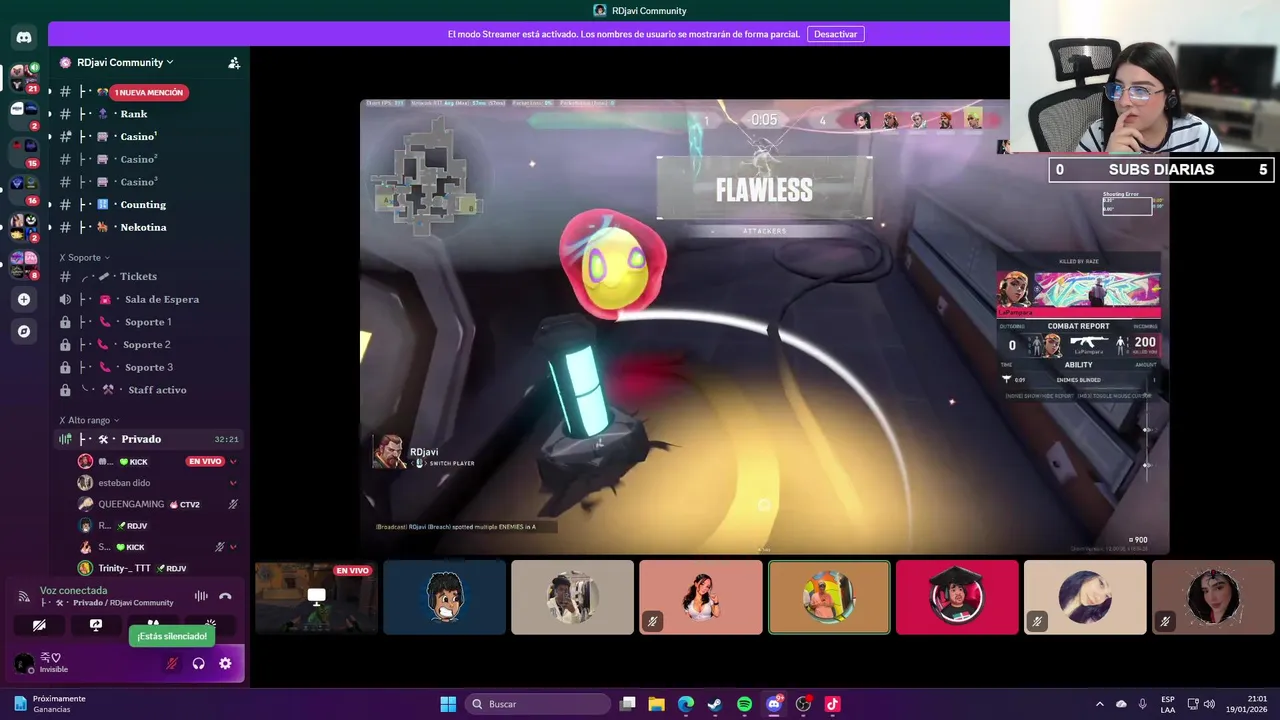Open TikTok app from the taskbar
The width and height of the screenshot is (1280, 720).
point(832,704)
